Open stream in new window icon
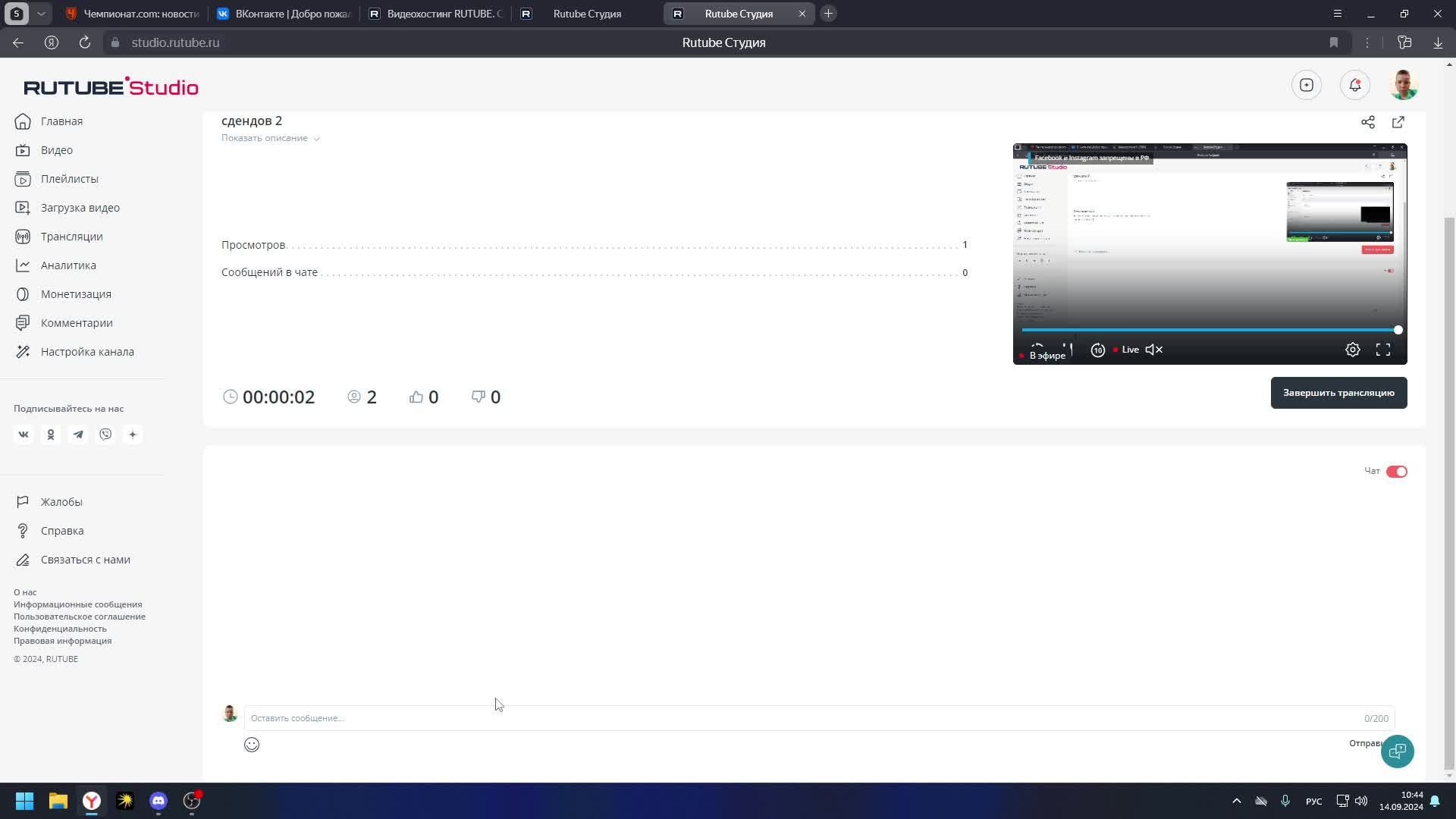Viewport: 1456px width, 819px height. [1398, 122]
